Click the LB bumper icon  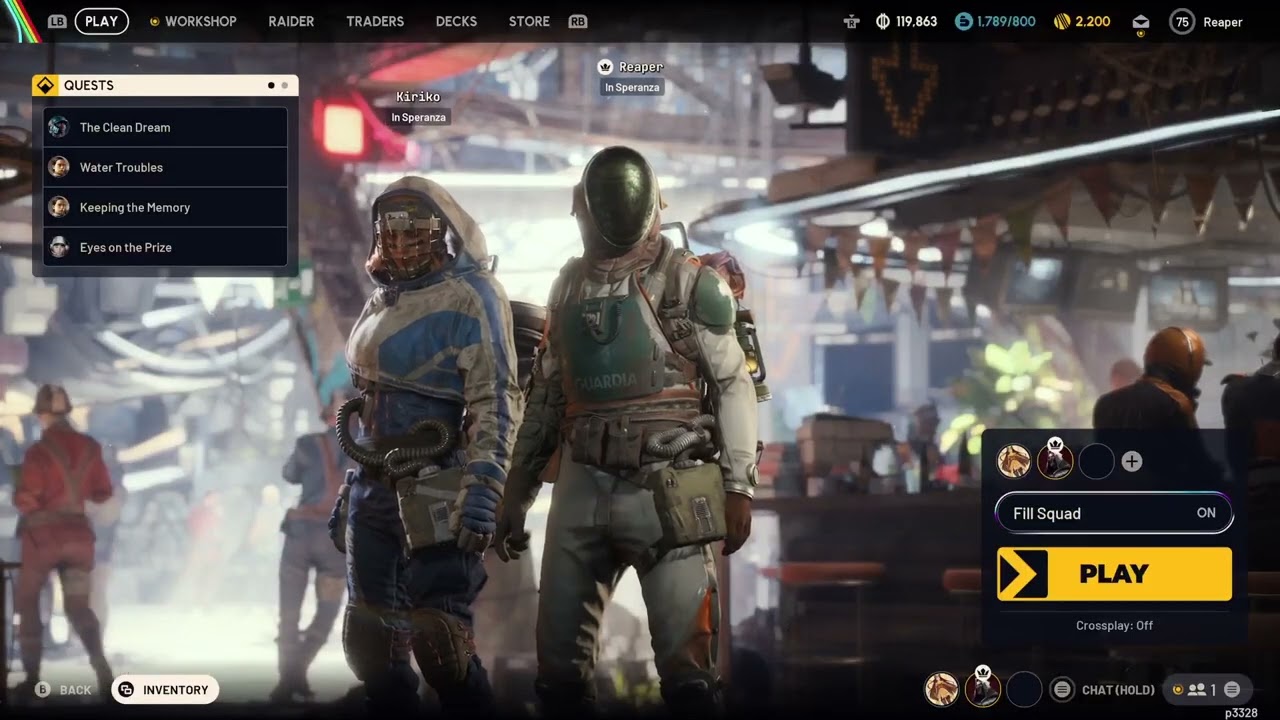pyautogui.click(x=57, y=21)
